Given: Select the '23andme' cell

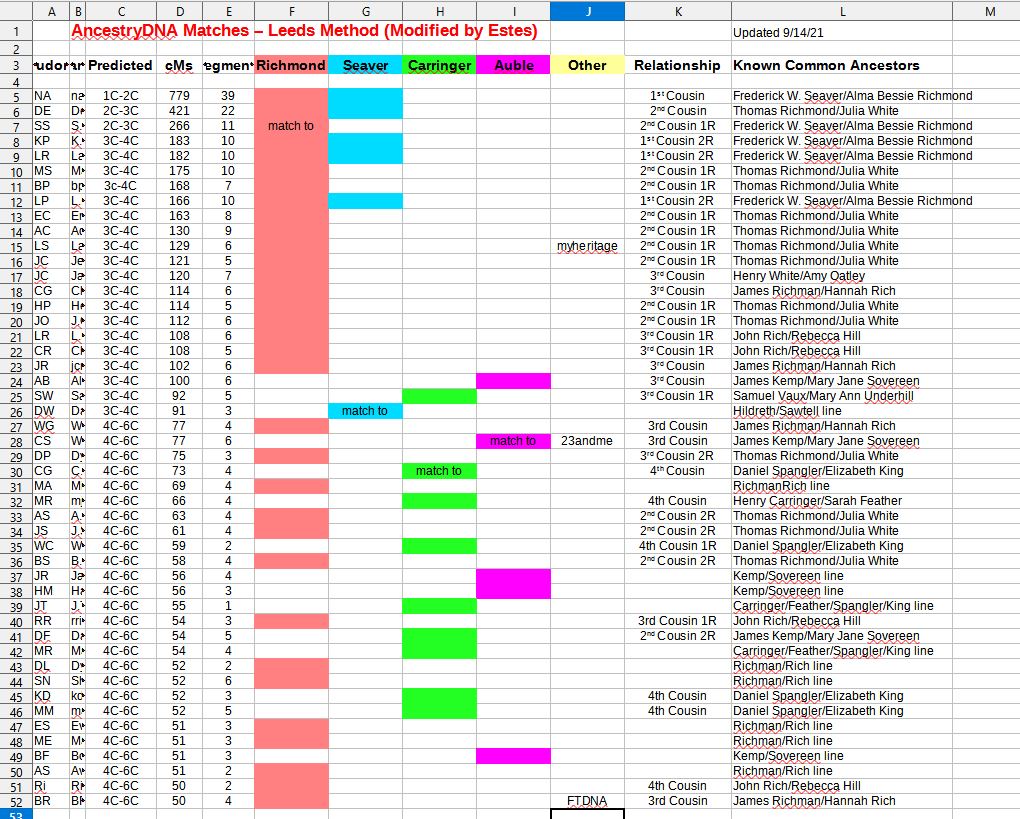Looking at the screenshot, I should click(x=587, y=440).
